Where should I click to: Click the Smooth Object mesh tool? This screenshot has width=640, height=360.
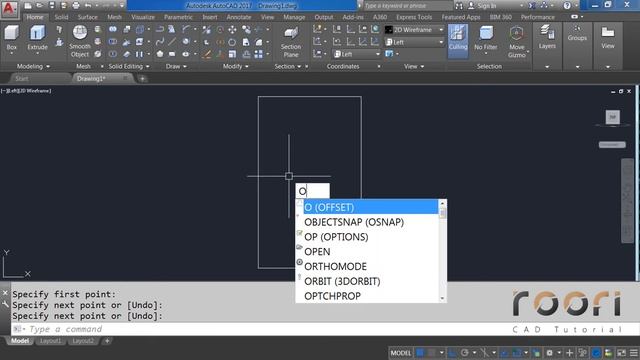80,42
